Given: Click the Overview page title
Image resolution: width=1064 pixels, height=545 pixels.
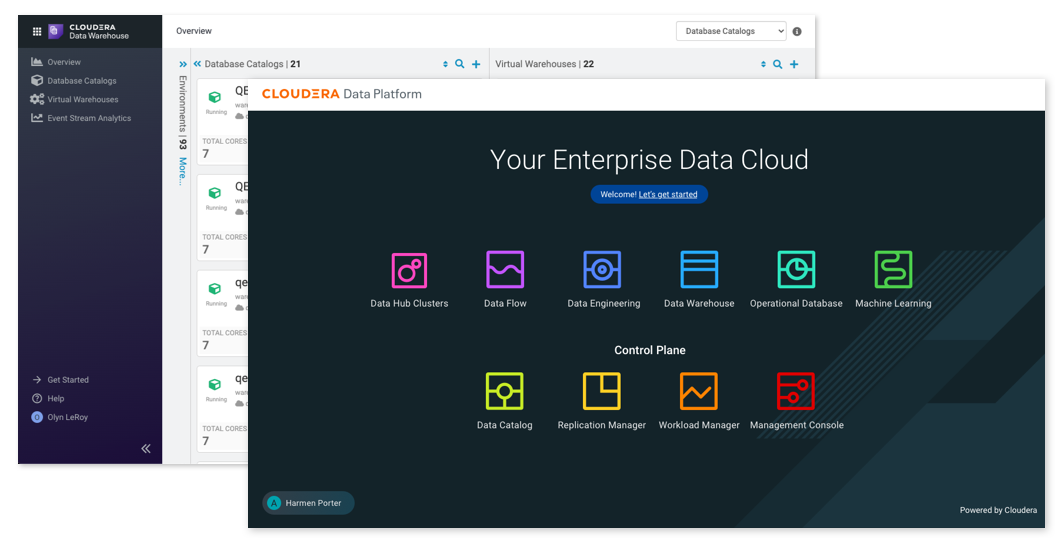Looking at the screenshot, I should click(194, 31).
